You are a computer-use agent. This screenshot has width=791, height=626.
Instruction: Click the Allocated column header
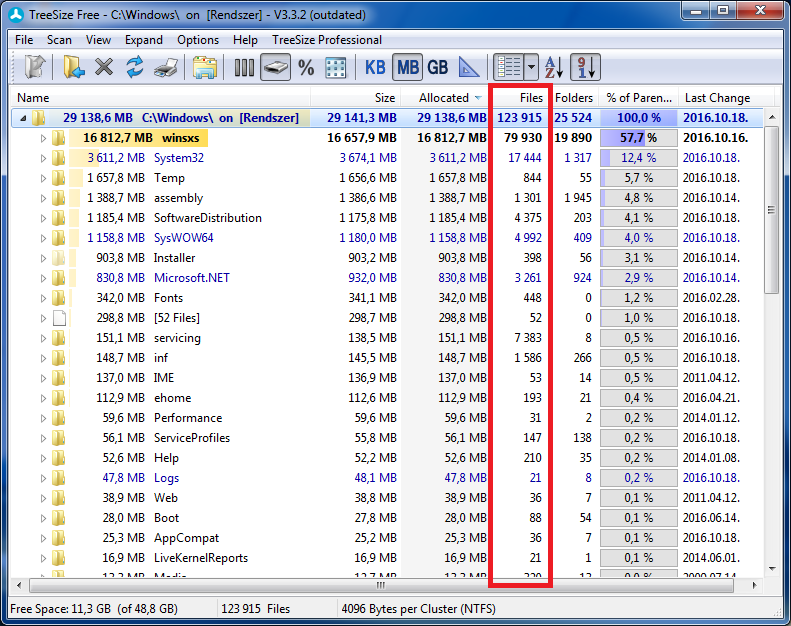[446, 98]
